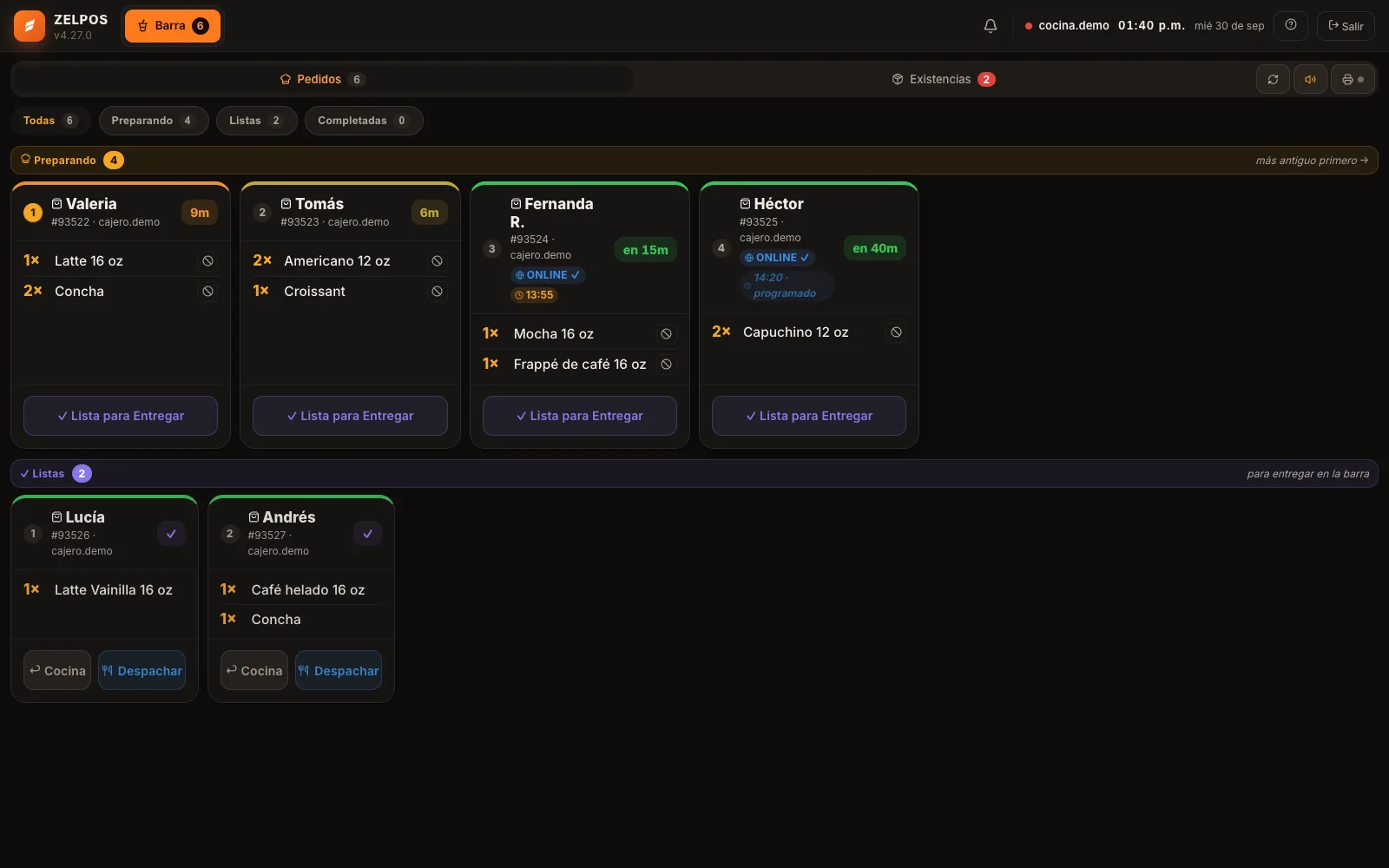Click the Salir logout button
The image size is (1389, 868).
point(1346,26)
